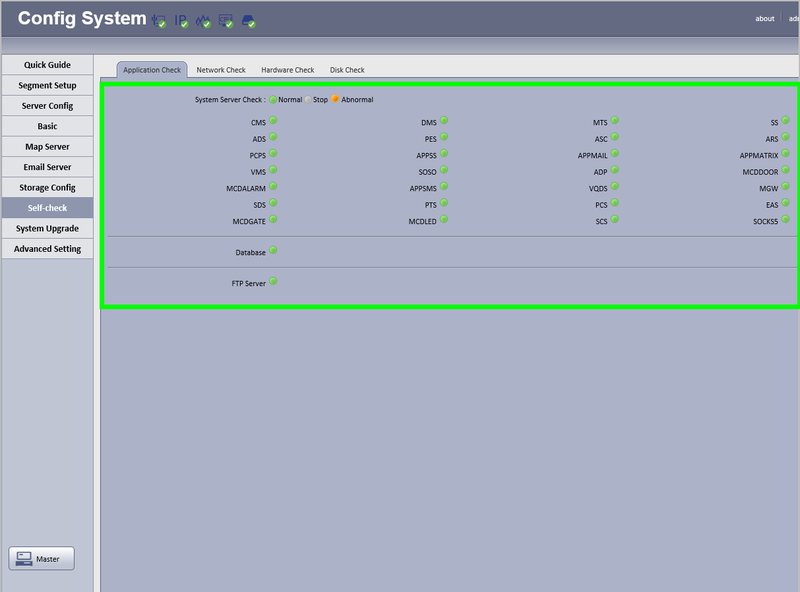Click the orange Abnormal legend indicator
The height and width of the screenshot is (592, 800).
(x=335, y=98)
